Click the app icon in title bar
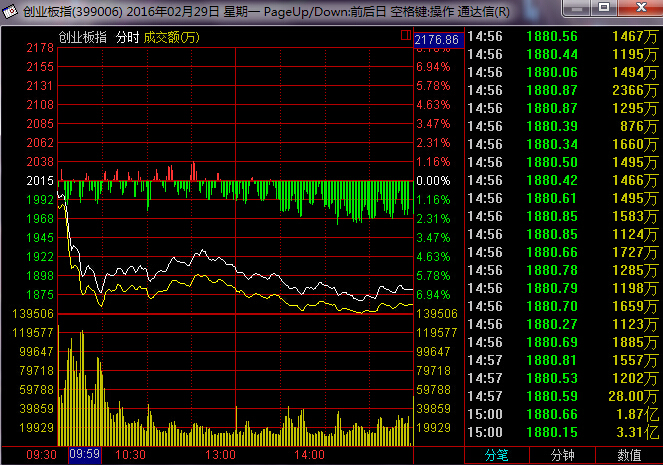The height and width of the screenshot is (465, 663). tap(10, 11)
